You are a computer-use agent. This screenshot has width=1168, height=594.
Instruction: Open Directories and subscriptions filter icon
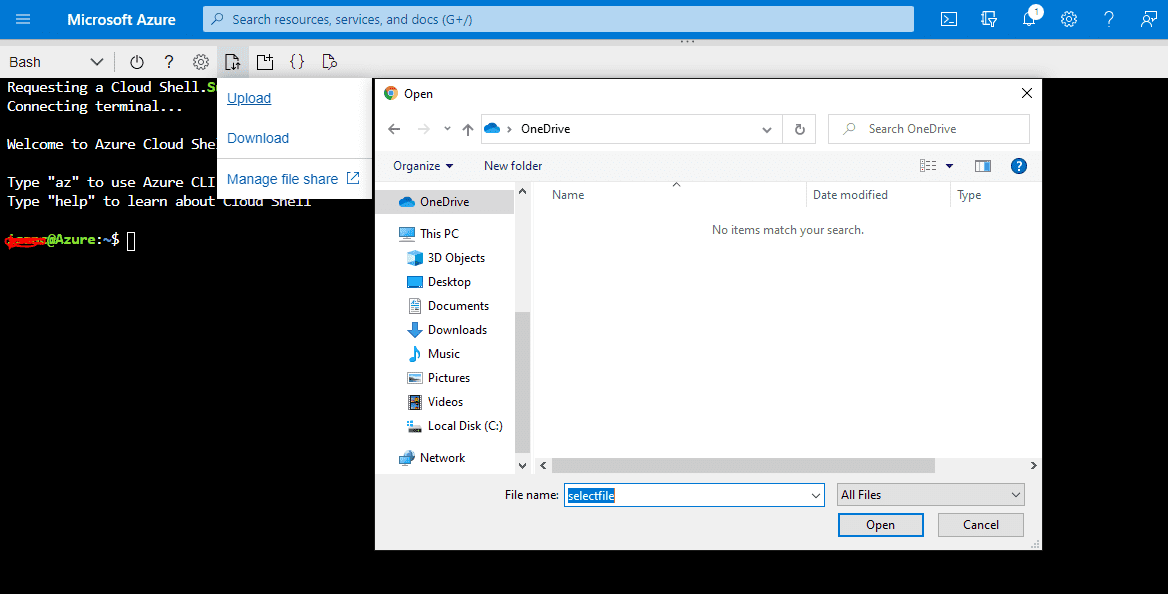tap(988, 19)
